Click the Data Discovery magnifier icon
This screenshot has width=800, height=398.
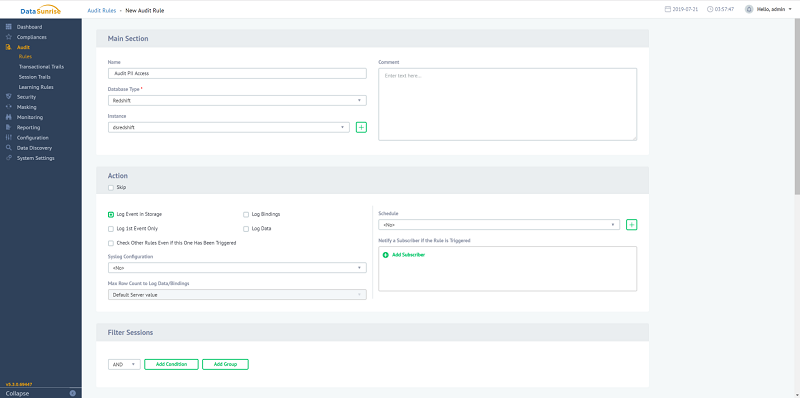[x=8, y=147]
